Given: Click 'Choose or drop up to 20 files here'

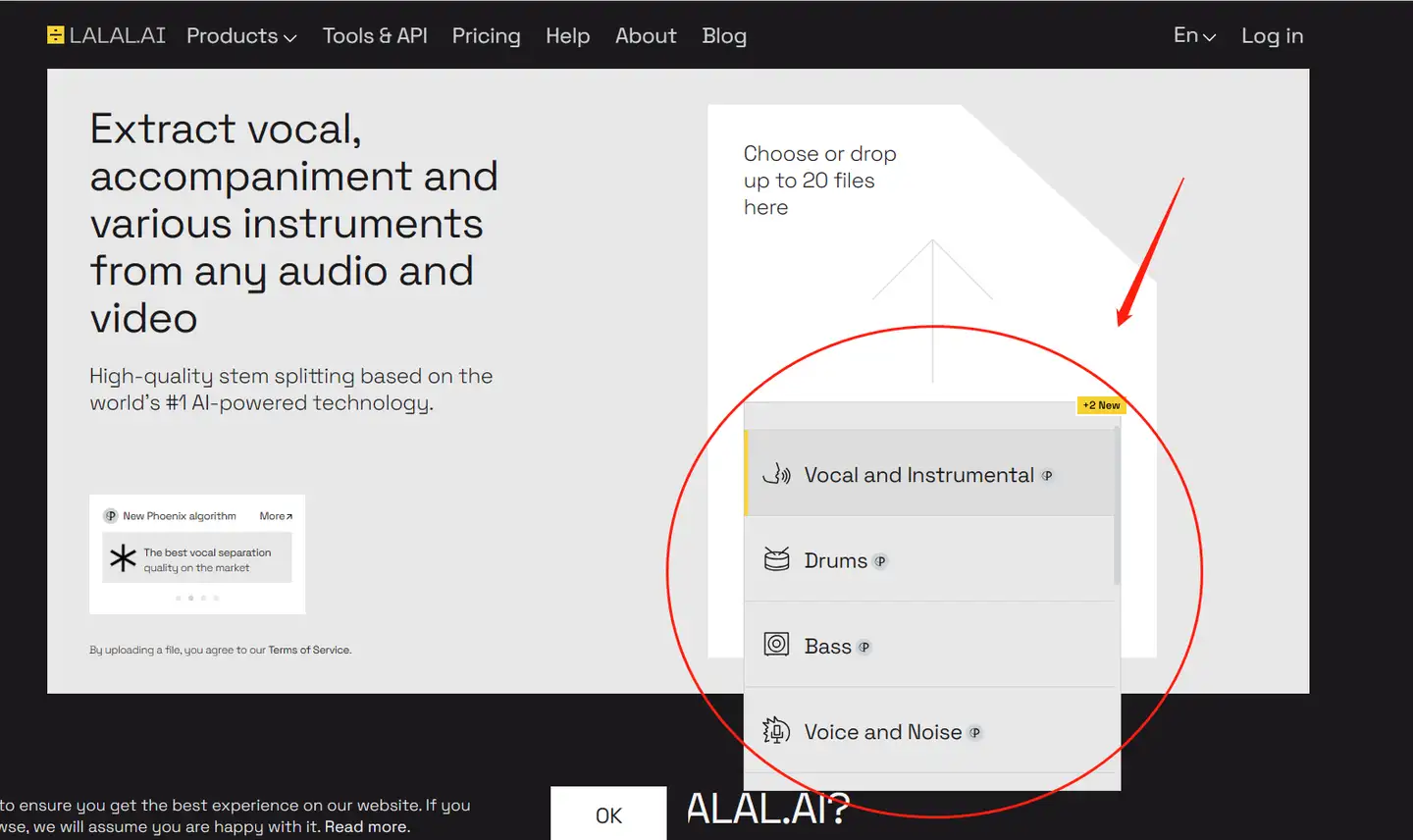Looking at the screenshot, I should [819, 181].
